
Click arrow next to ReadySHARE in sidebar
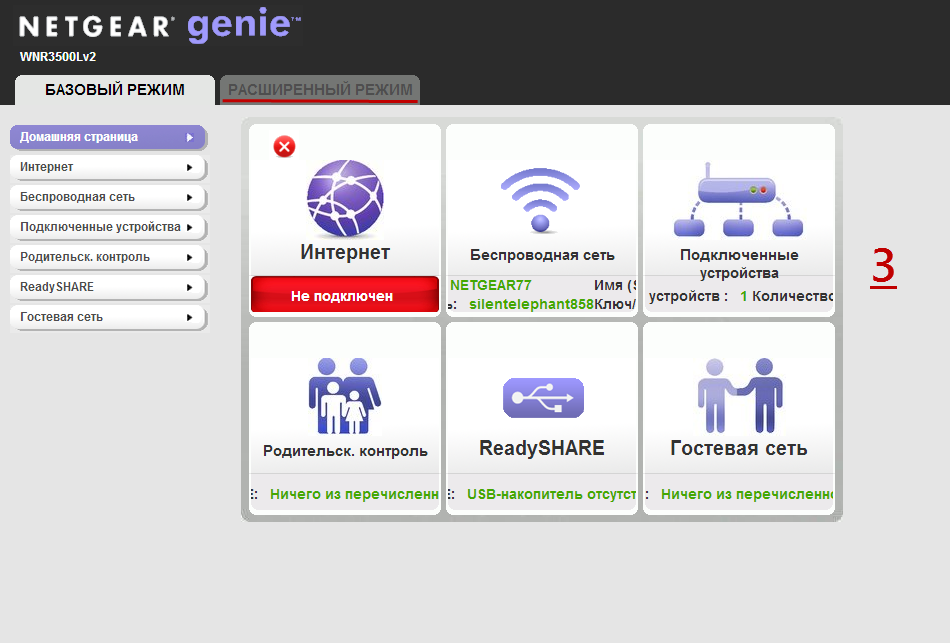tap(190, 287)
